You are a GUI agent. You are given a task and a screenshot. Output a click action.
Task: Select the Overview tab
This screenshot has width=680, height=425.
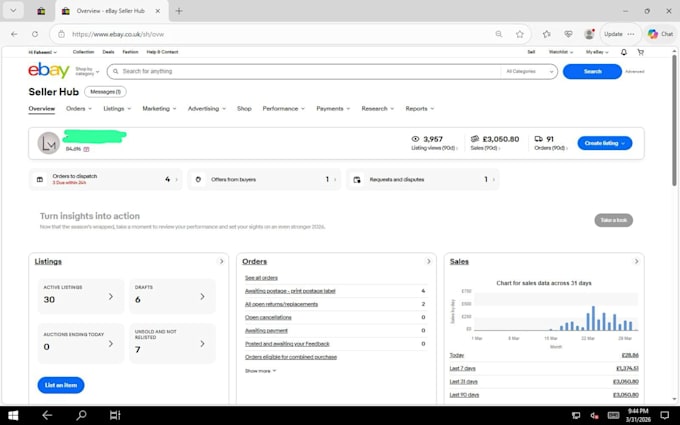click(42, 109)
